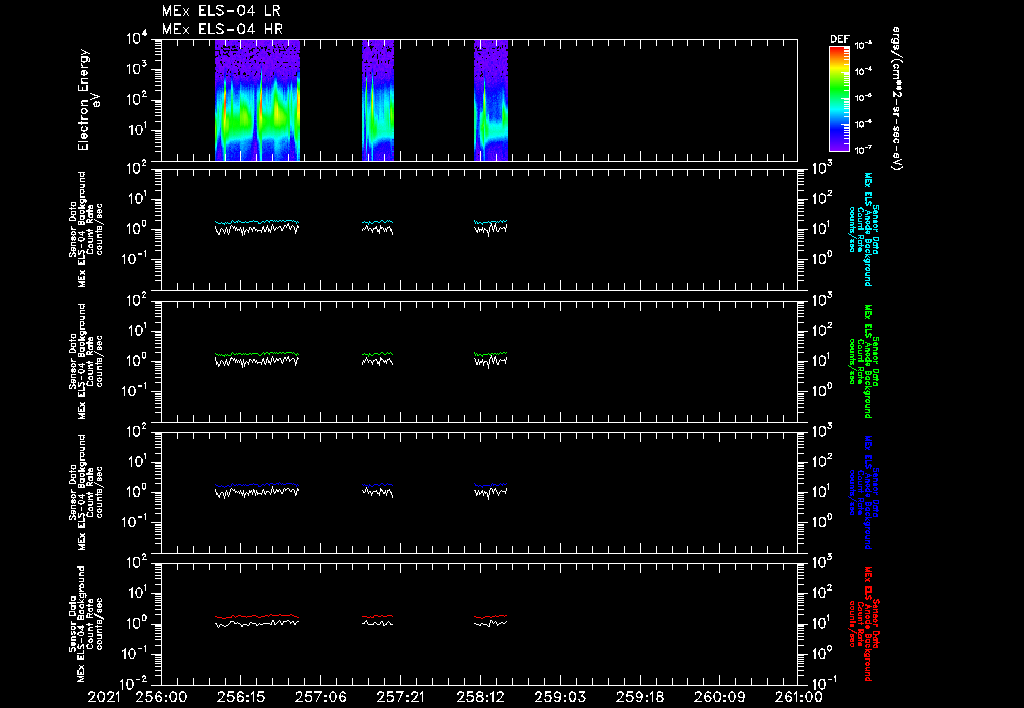Select the ergs/(cm**2-sr-sec-eV) units label
The width and height of the screenshot is (1024, 708).
tap(897, 99)
